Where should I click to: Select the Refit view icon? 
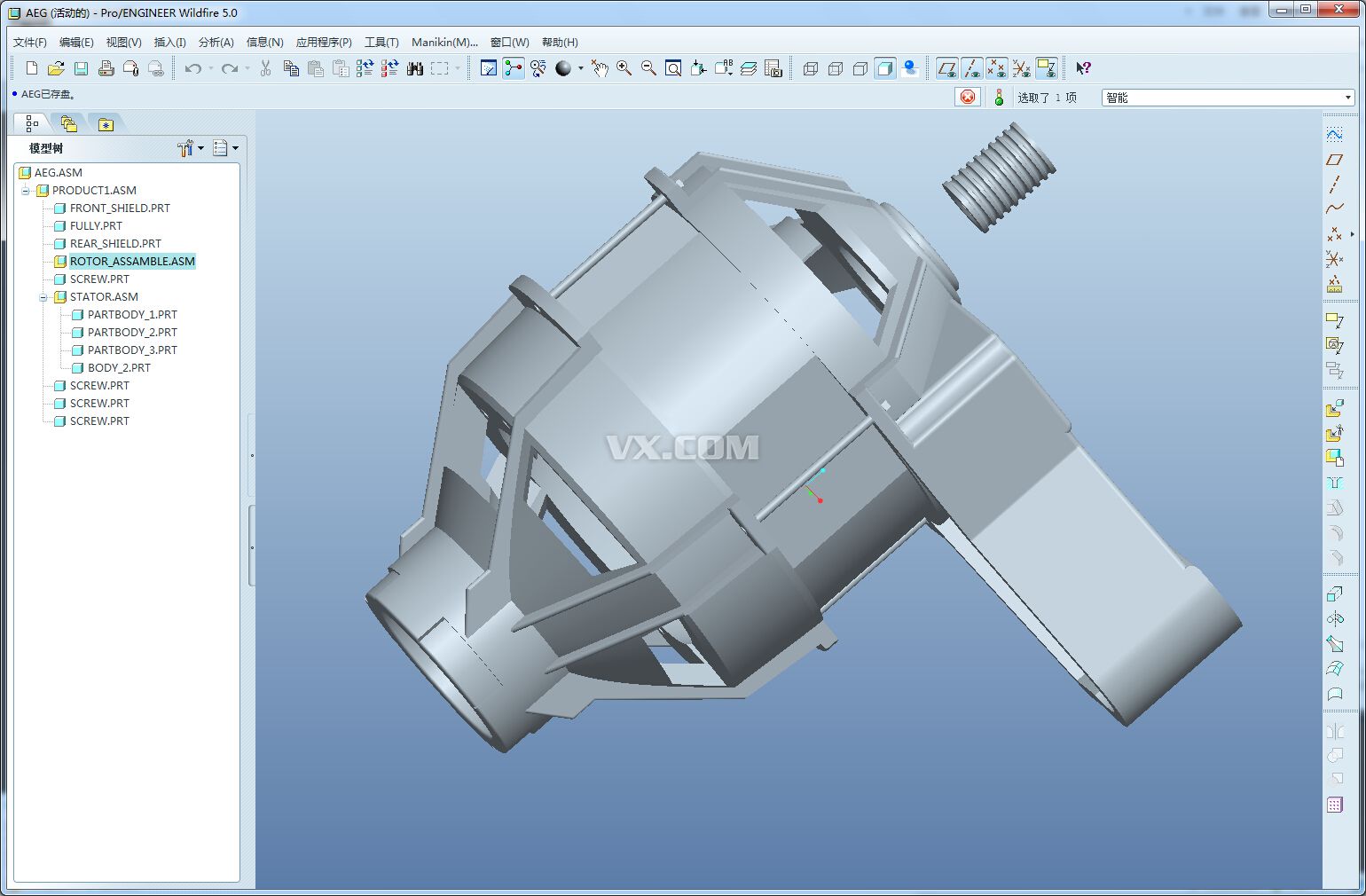[673, 68]
